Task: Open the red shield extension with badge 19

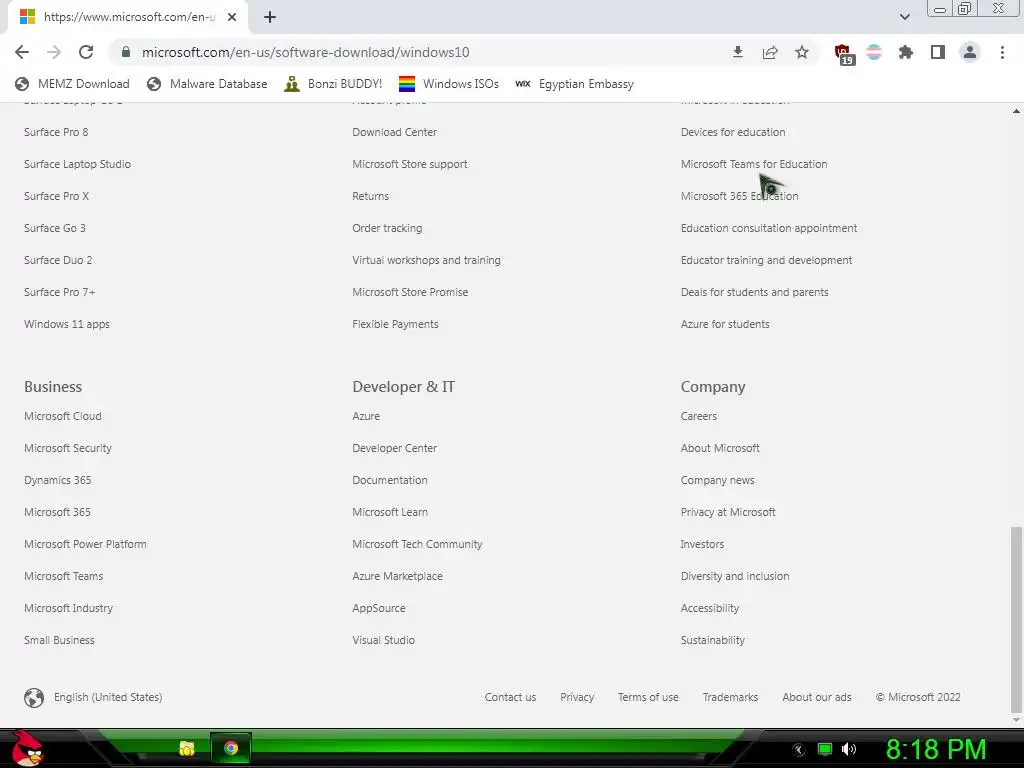Action: click(844, 54)
